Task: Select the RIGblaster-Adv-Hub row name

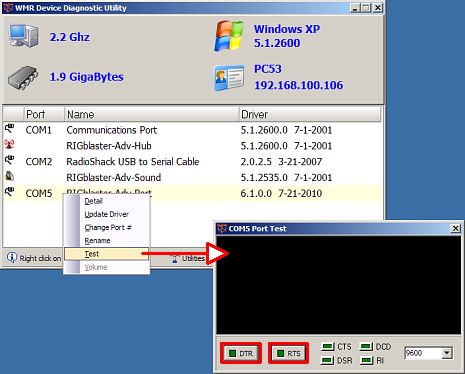Action: pyautogui.click(x=109, y=146)
